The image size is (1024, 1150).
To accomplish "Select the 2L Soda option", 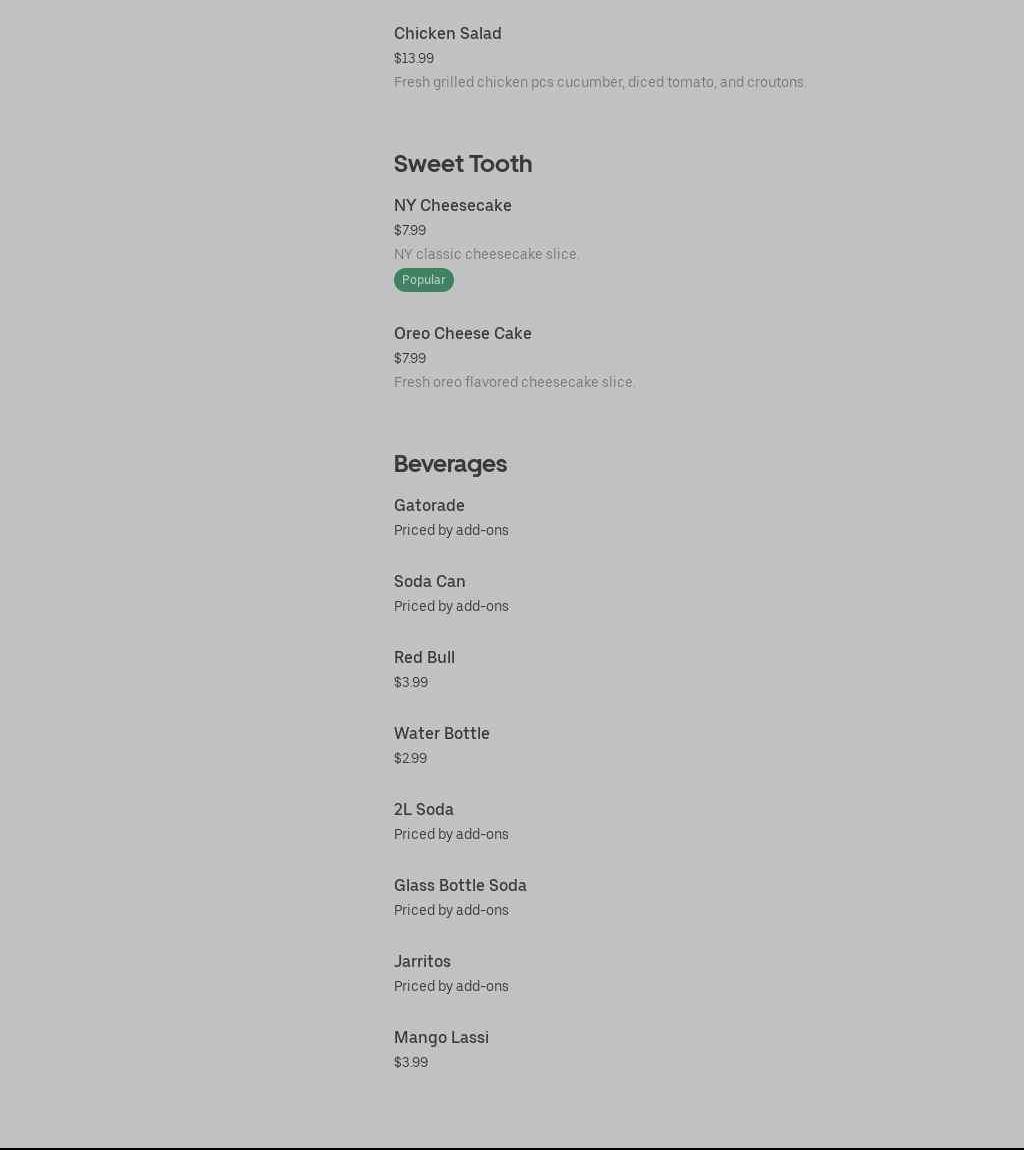I will (423, 810).
